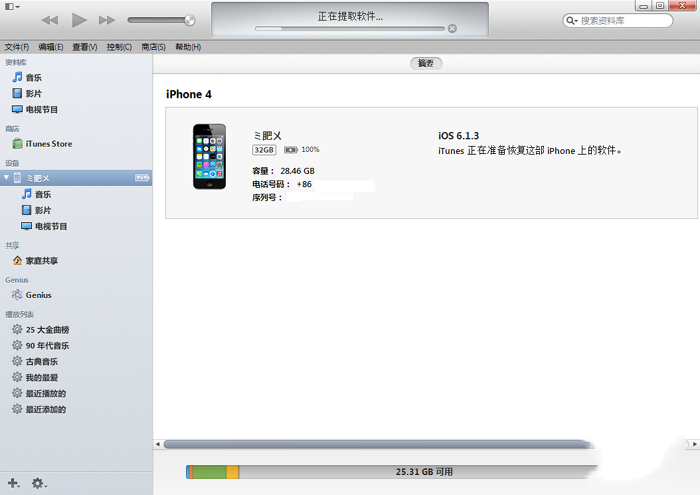Select 影片 under the library section

point(76,94)
